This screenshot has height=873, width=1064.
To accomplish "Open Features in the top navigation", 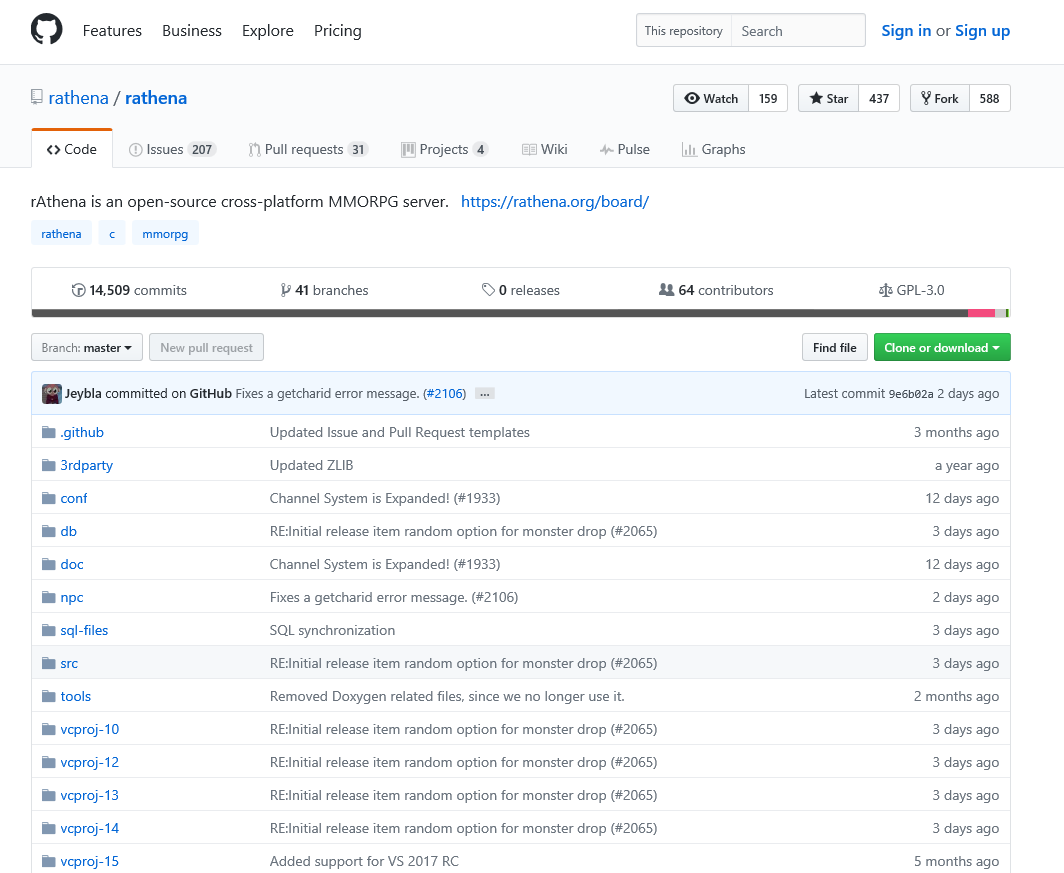I will click(x=112, y=31).
